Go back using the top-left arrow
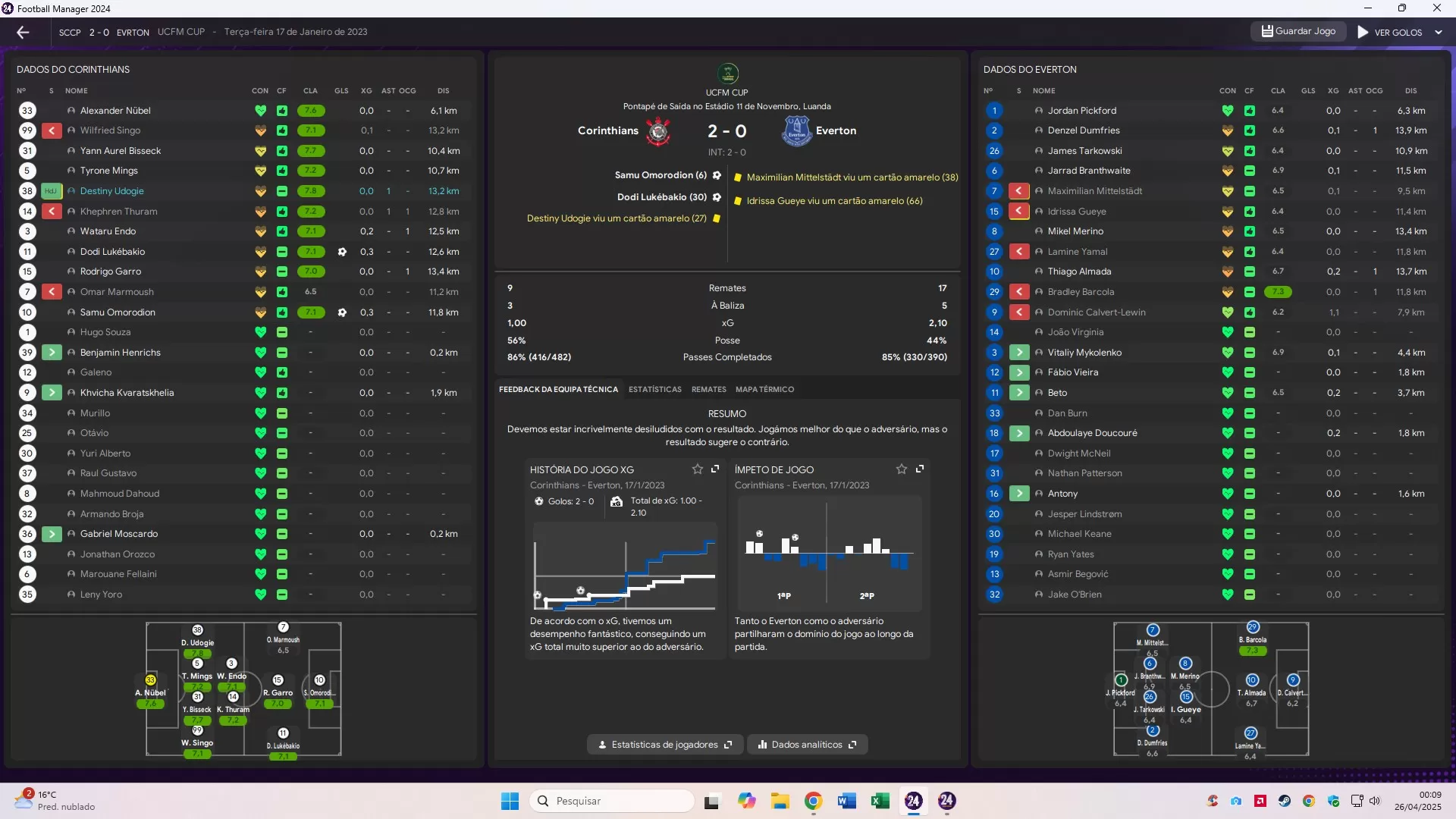Screen dimensions: 1456x819 (x=23, y=32)
